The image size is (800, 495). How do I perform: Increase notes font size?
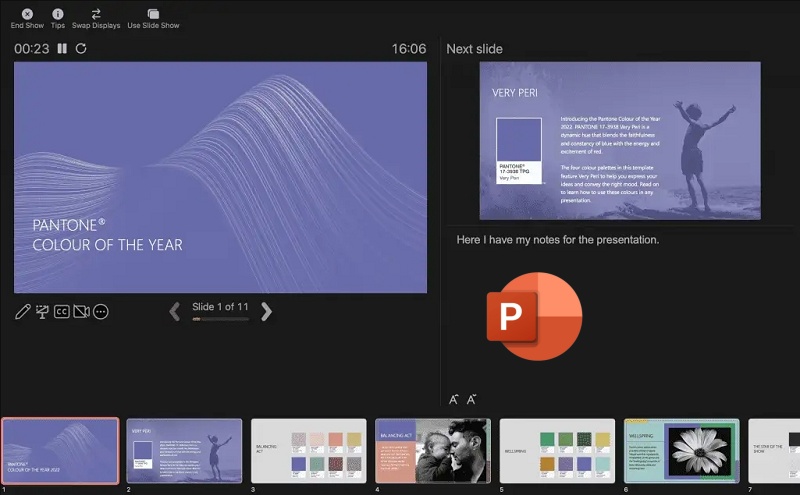coord(453,400)
